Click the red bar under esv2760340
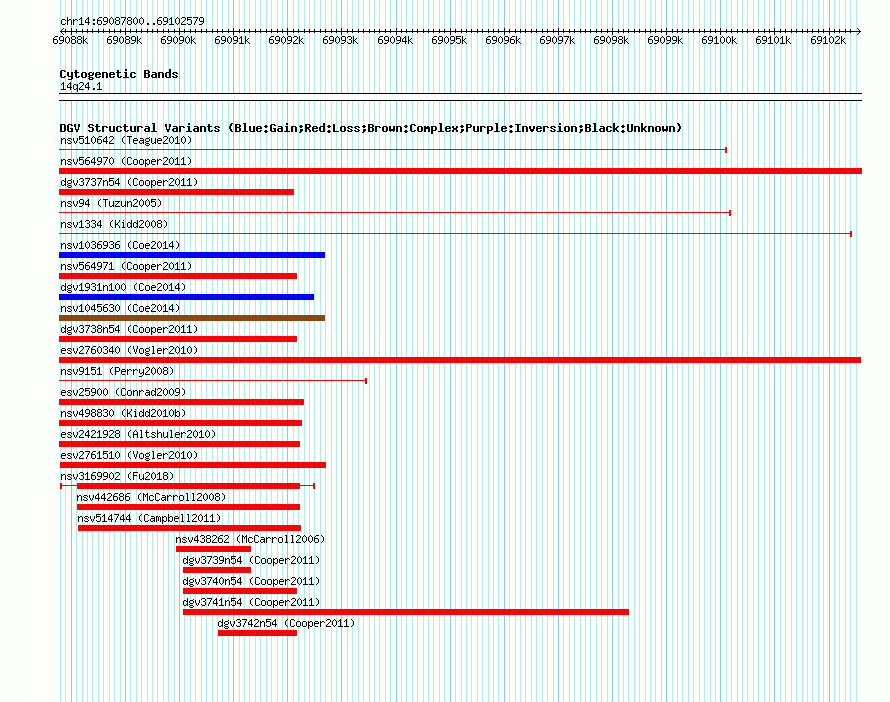Screen dimensions: 890x702 pos(460,360)
